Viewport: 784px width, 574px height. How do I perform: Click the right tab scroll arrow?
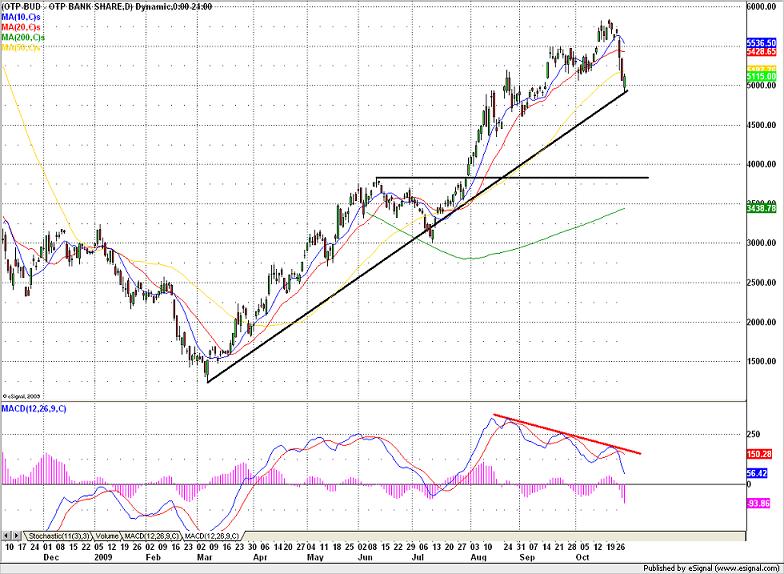pyautogui.click(x=19, y=536)
